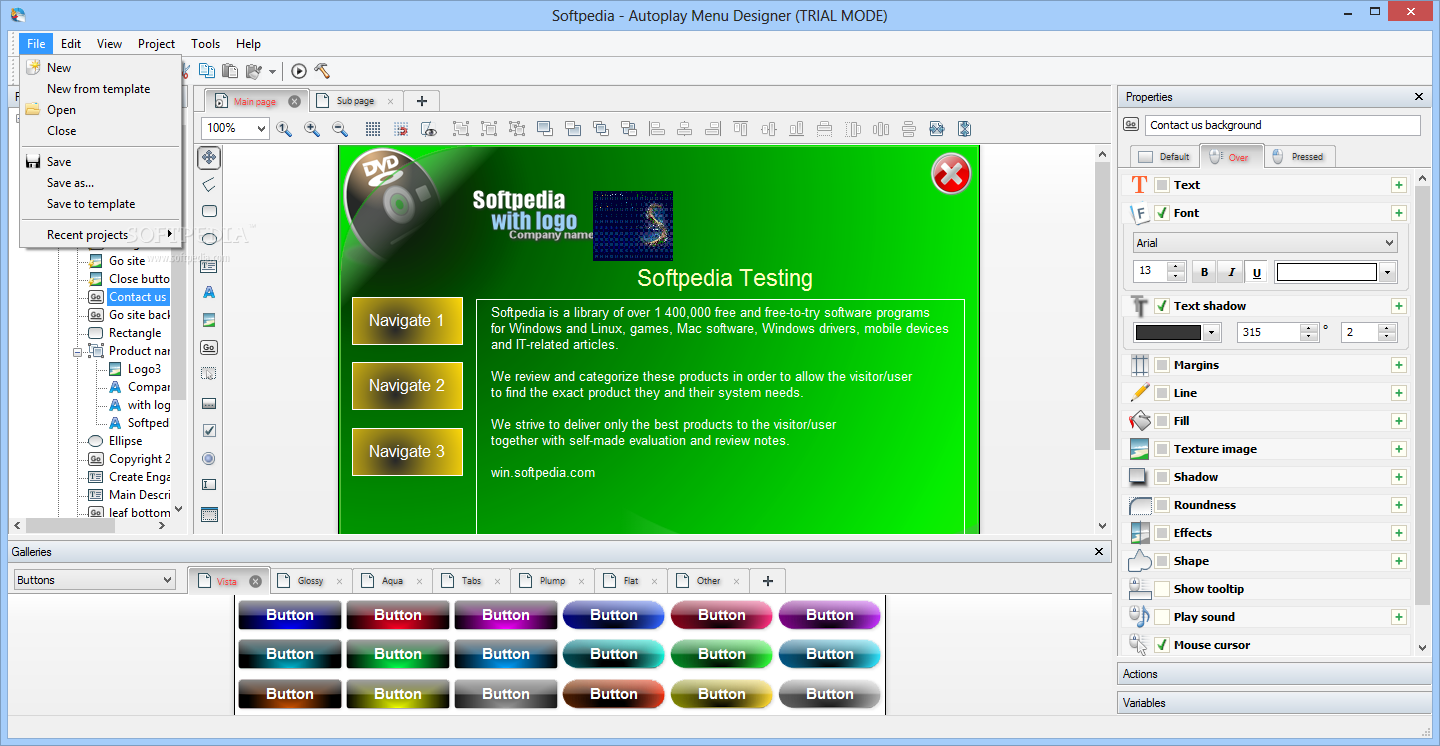Enable the Margins property checkbox
Viewport: 1440px width, 746px height.
pyautogui.click(x=1161, y=365)
